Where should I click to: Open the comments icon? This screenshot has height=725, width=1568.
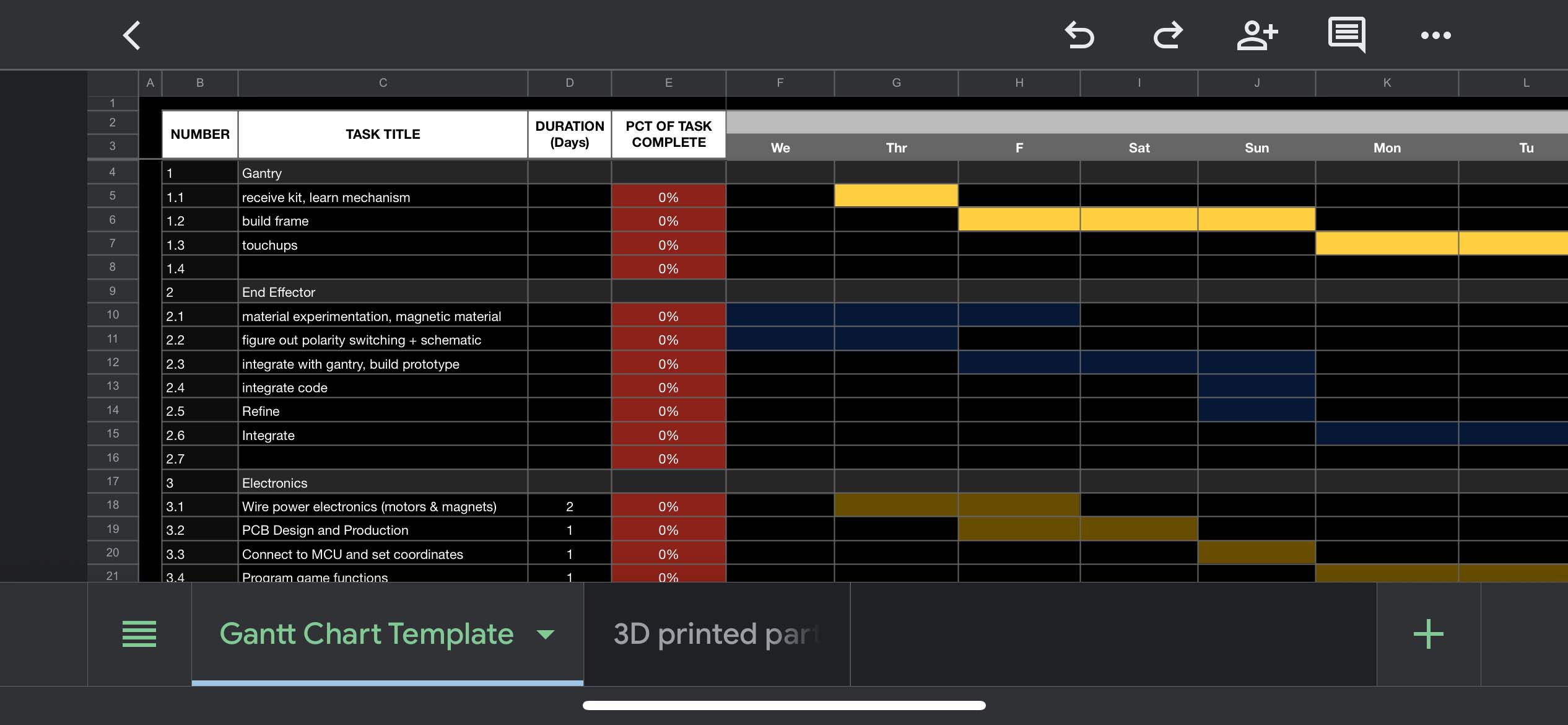(1346, 35)
